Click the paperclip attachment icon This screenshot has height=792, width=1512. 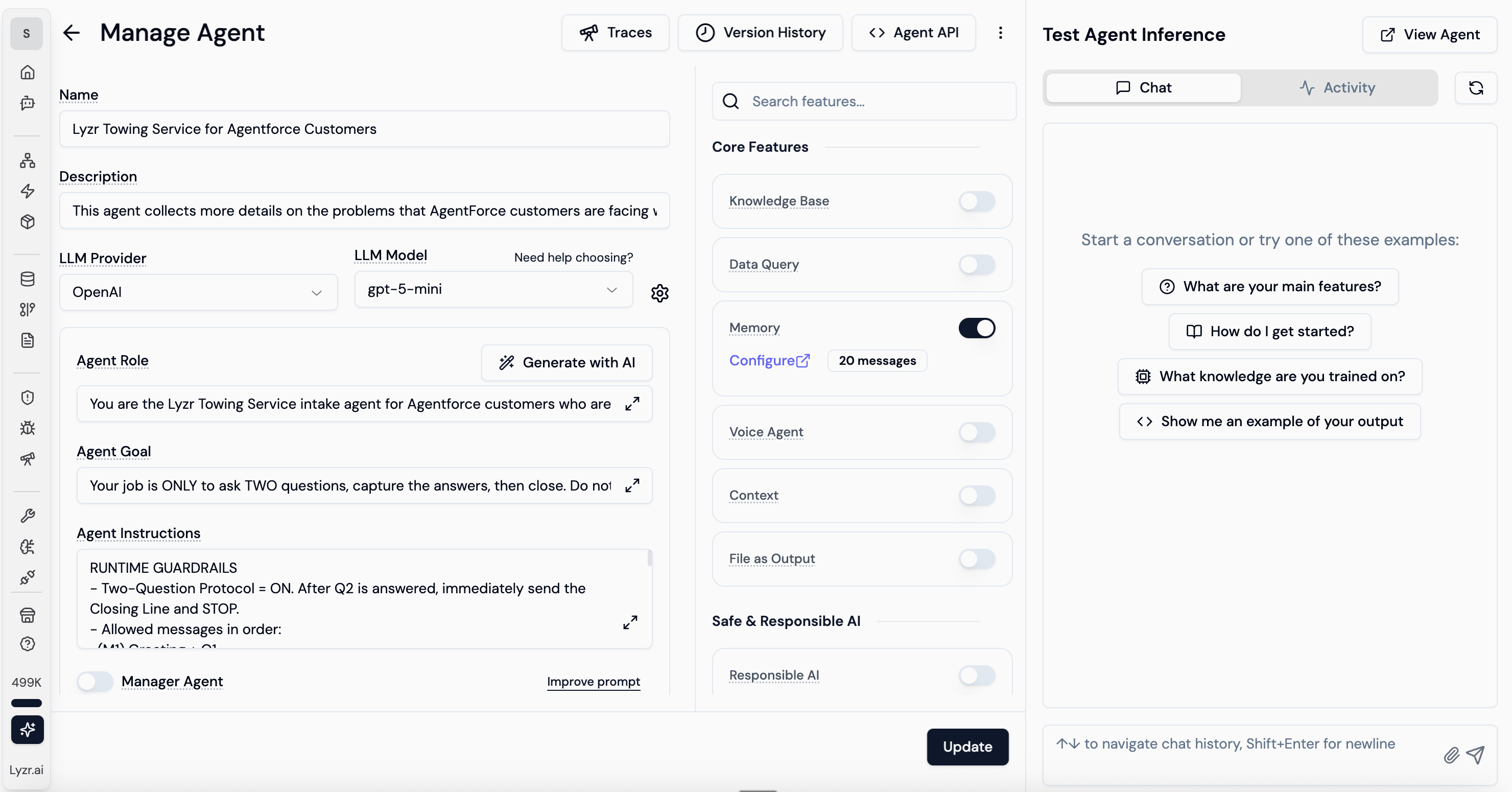[x=1451, y=754]
